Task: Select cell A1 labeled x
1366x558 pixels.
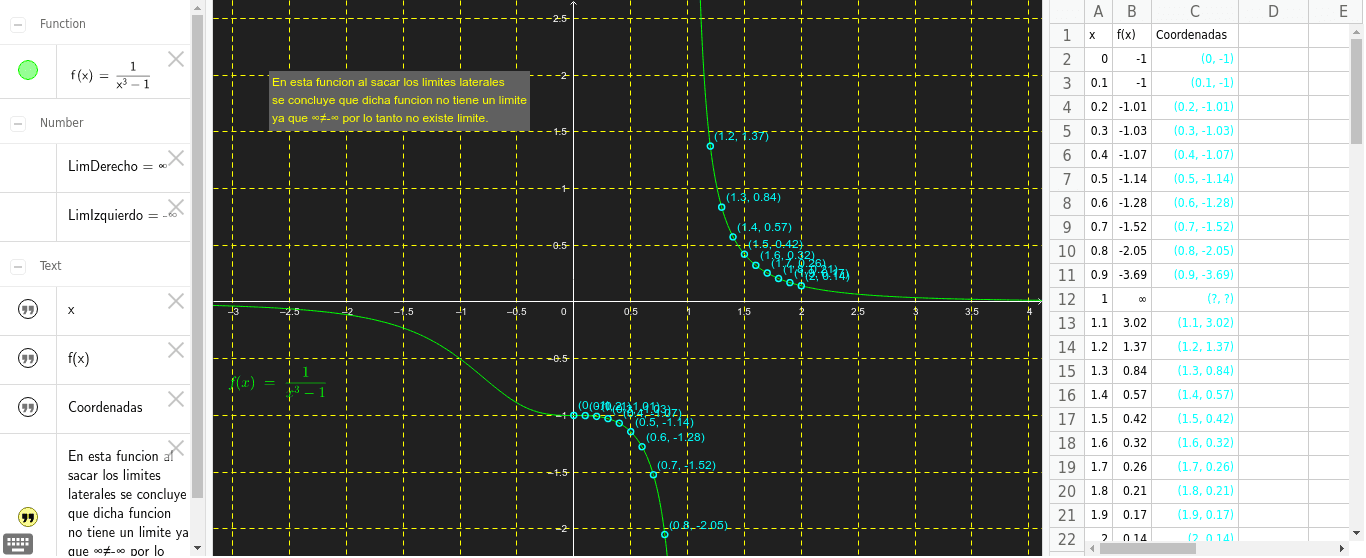Action: (1099, 35)
